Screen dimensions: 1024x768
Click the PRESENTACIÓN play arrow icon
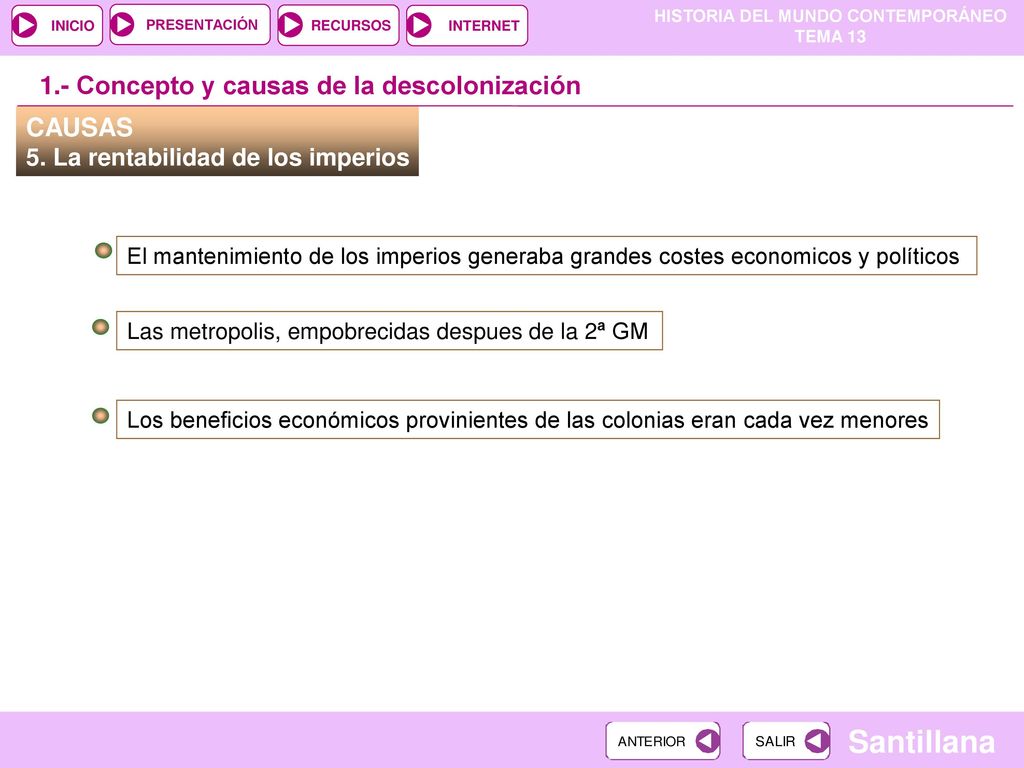121,25
